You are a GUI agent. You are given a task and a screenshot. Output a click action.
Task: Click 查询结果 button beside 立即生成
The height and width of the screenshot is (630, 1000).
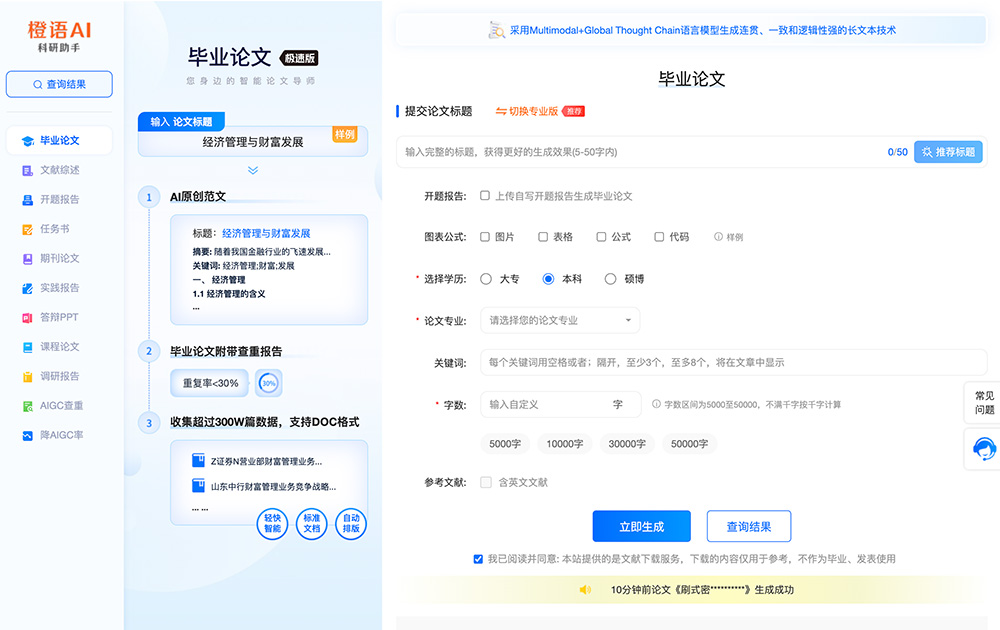749,527
